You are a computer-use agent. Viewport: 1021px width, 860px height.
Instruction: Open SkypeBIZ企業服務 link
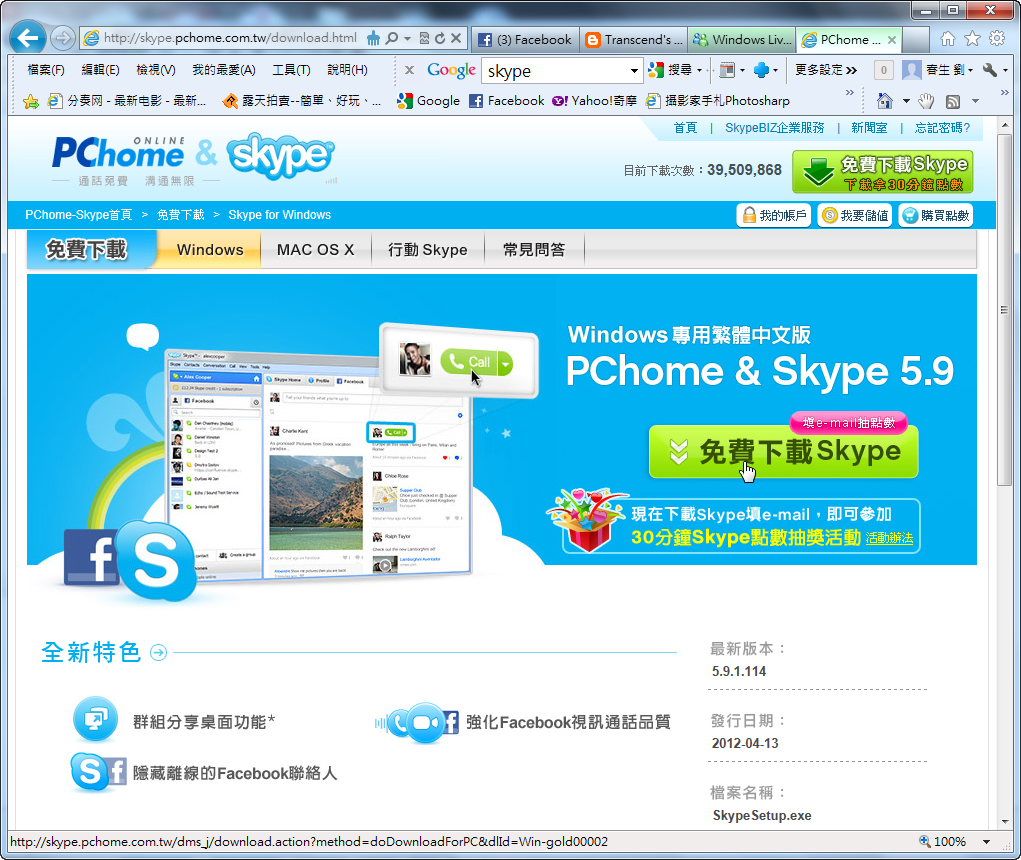774,128
